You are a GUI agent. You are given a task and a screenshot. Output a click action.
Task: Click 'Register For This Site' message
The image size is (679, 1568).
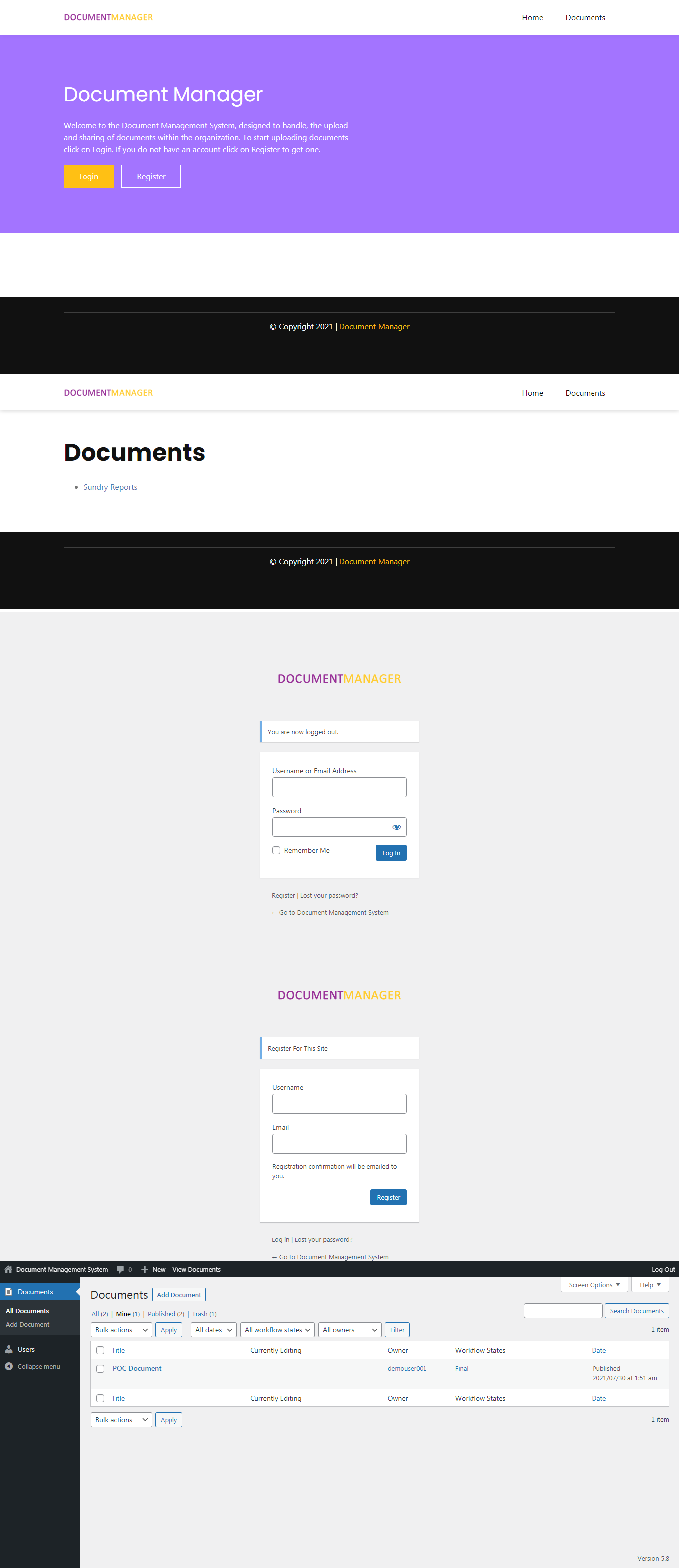pos(339,1048)
